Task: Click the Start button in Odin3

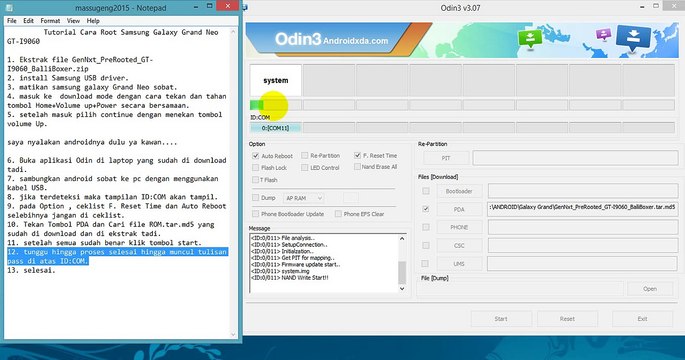Action: tap(501, 318)
